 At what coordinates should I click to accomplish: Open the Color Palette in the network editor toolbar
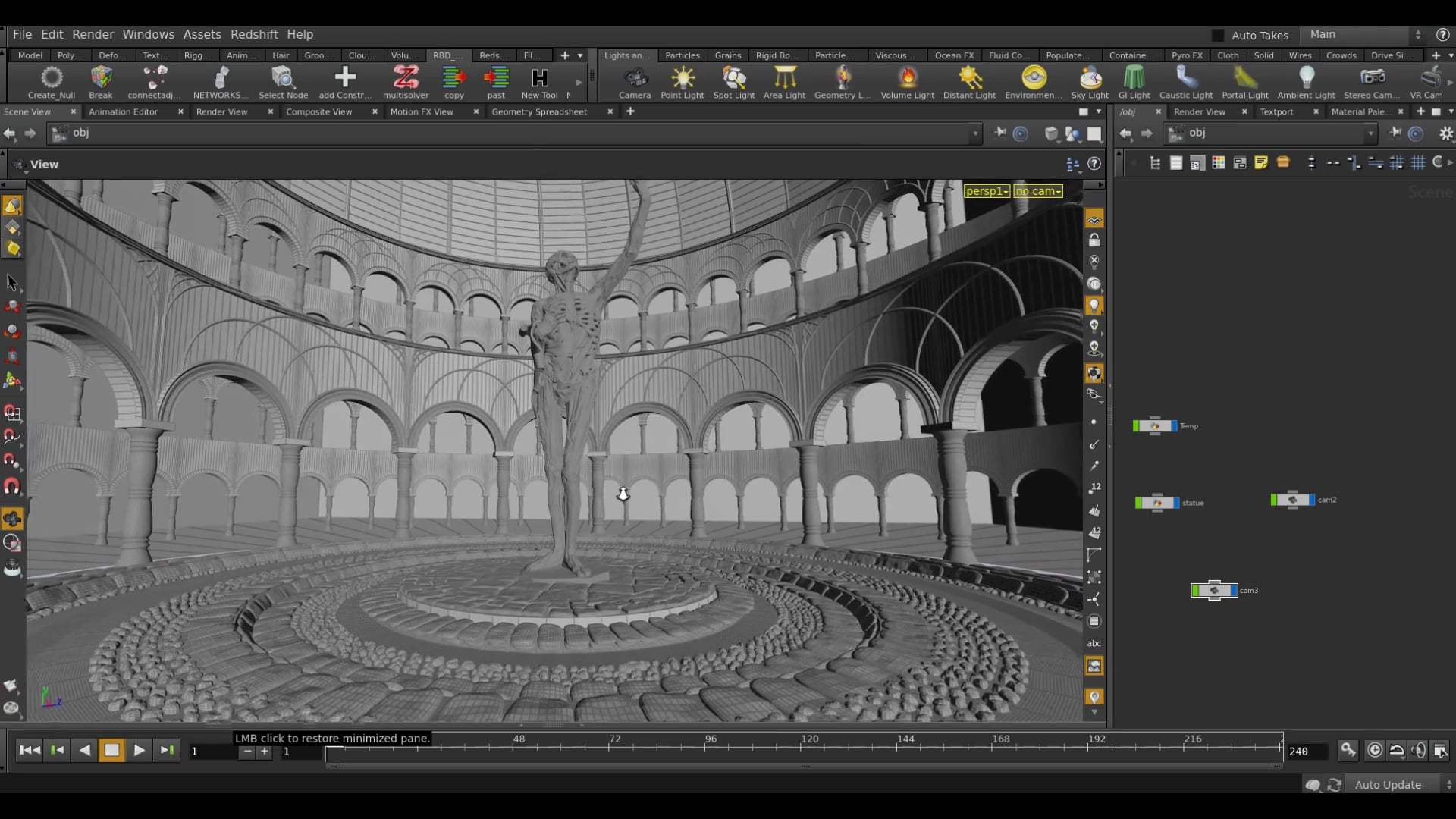pos(1218,162)
